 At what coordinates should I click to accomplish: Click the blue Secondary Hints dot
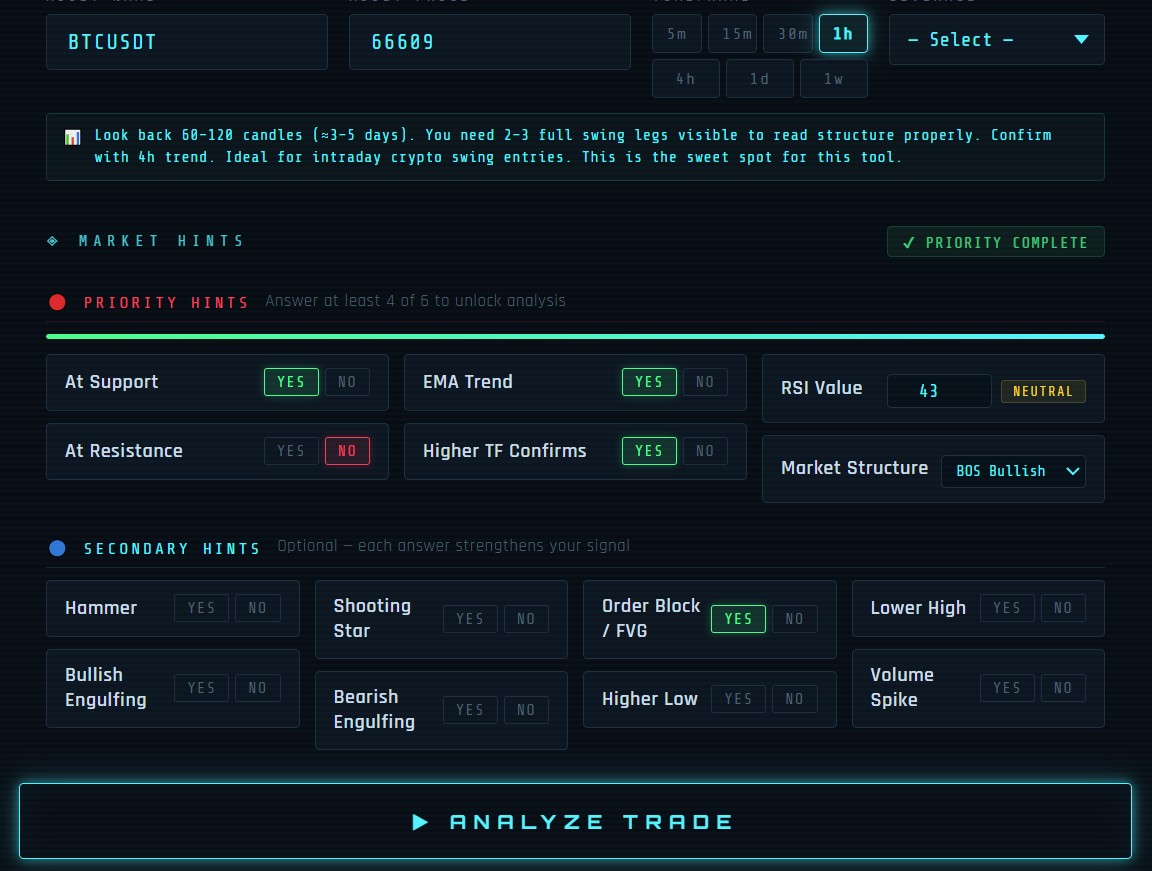tap(57, 548)
